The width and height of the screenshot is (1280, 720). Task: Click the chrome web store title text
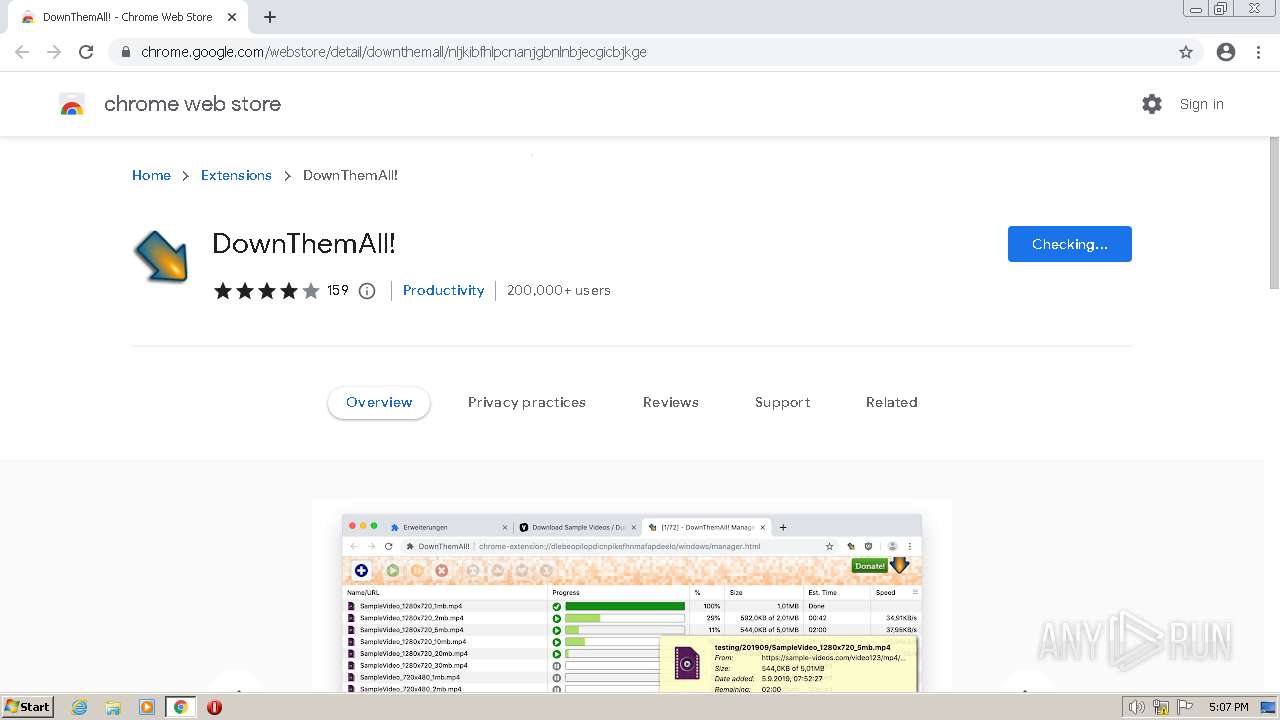click(192, 104)
